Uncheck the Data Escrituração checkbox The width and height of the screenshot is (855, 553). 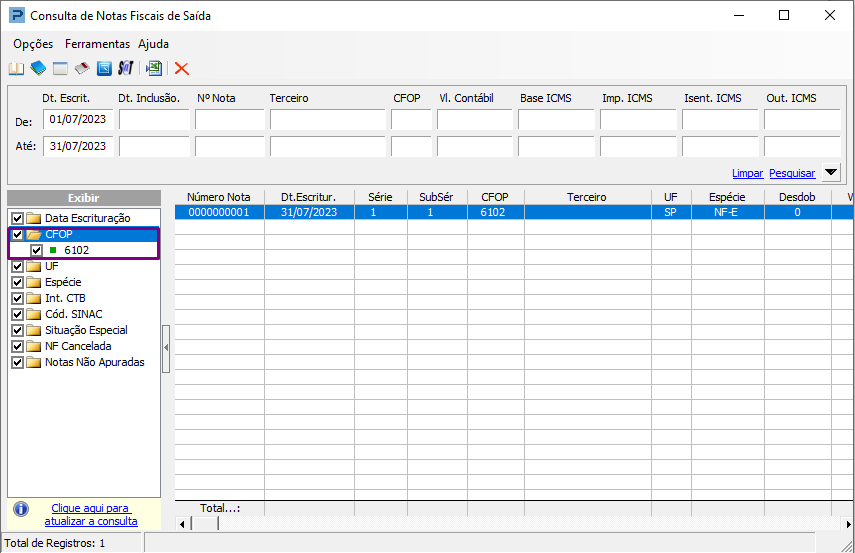point(17,218)
